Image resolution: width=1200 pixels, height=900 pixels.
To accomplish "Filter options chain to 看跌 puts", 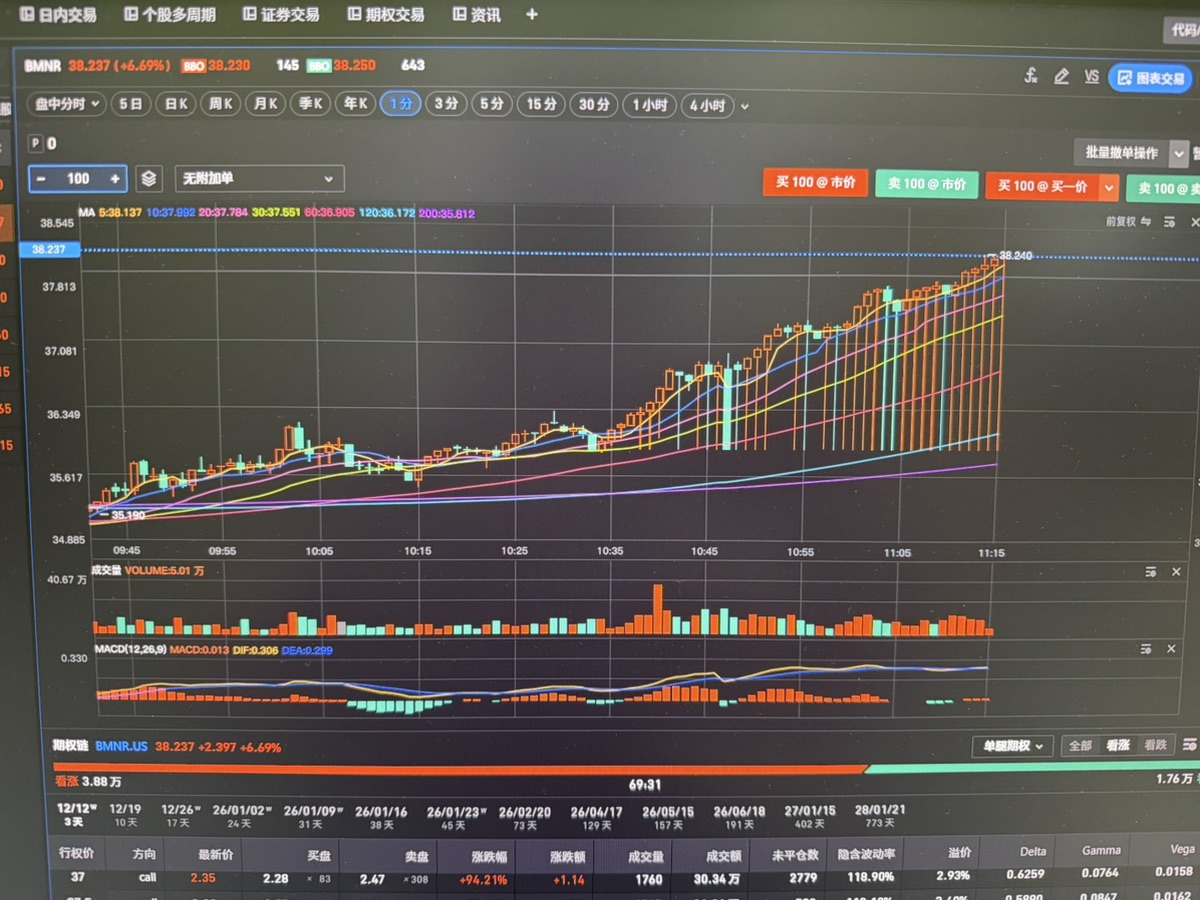I will tap(1155, 746).
